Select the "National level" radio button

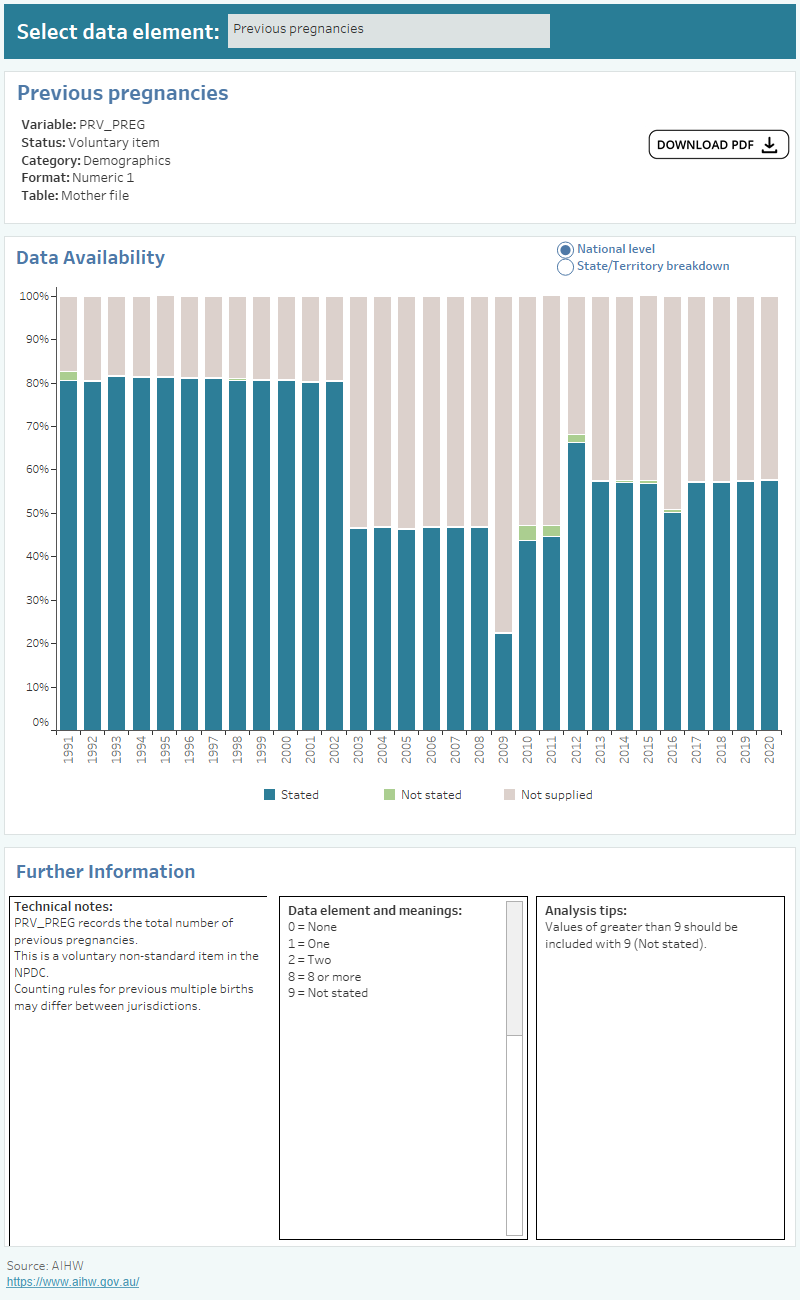pos(565,249)
